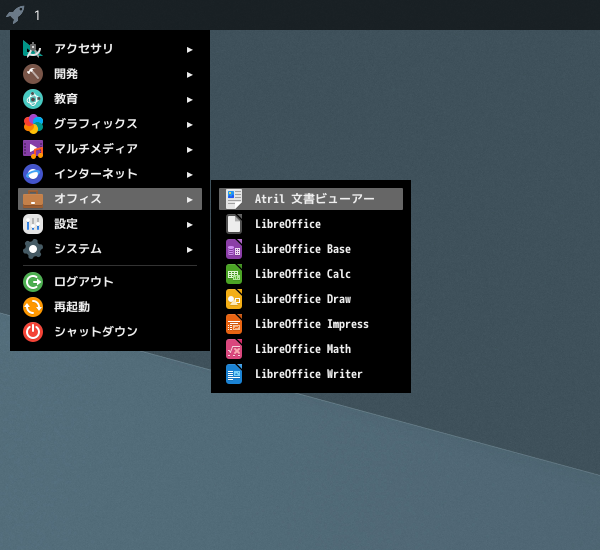
Task: Click the アクセサリ category icon
Action: pyautogui.click(x=33, y=49)
